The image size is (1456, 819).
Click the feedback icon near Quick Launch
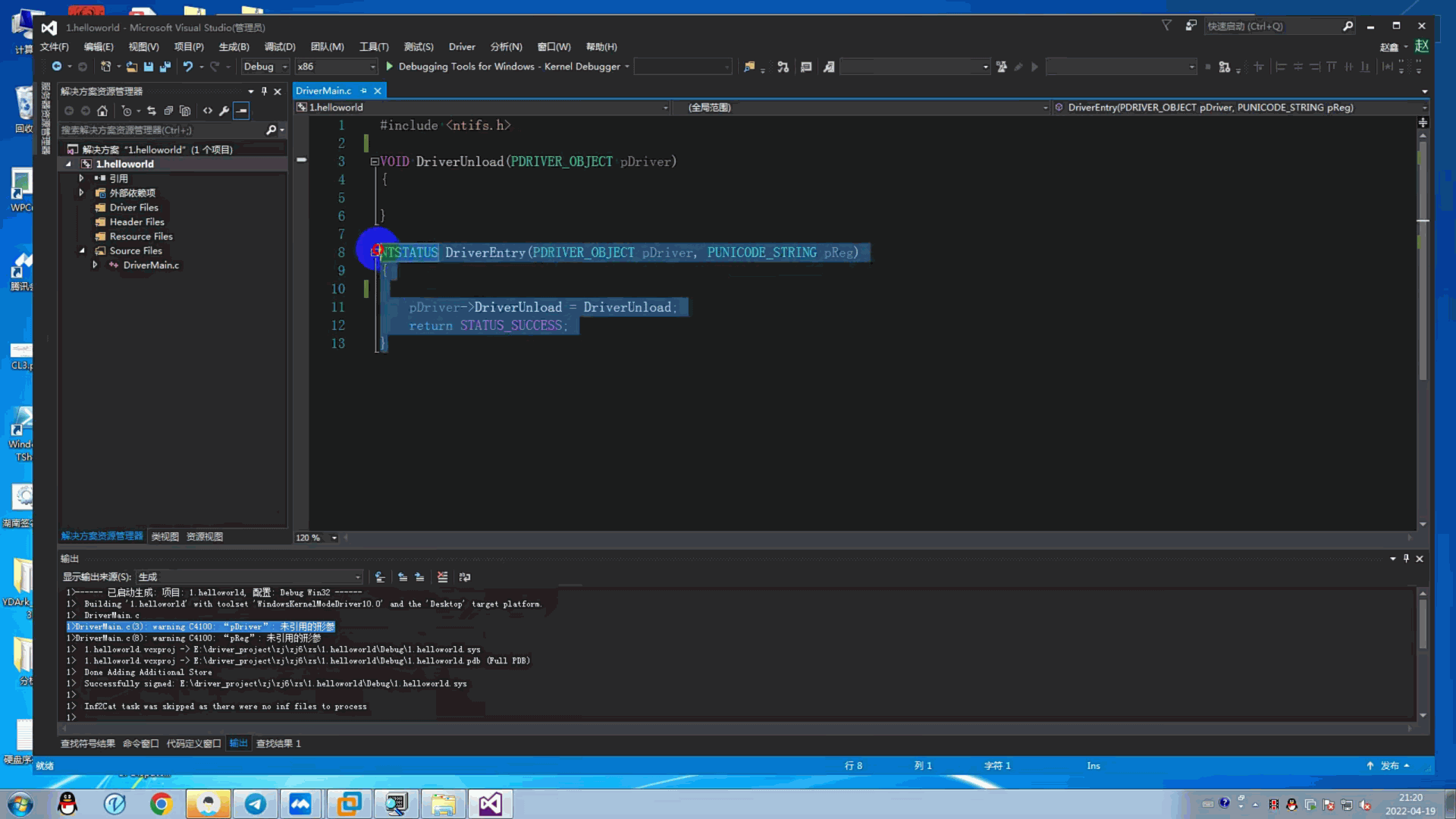(1191, 26)
